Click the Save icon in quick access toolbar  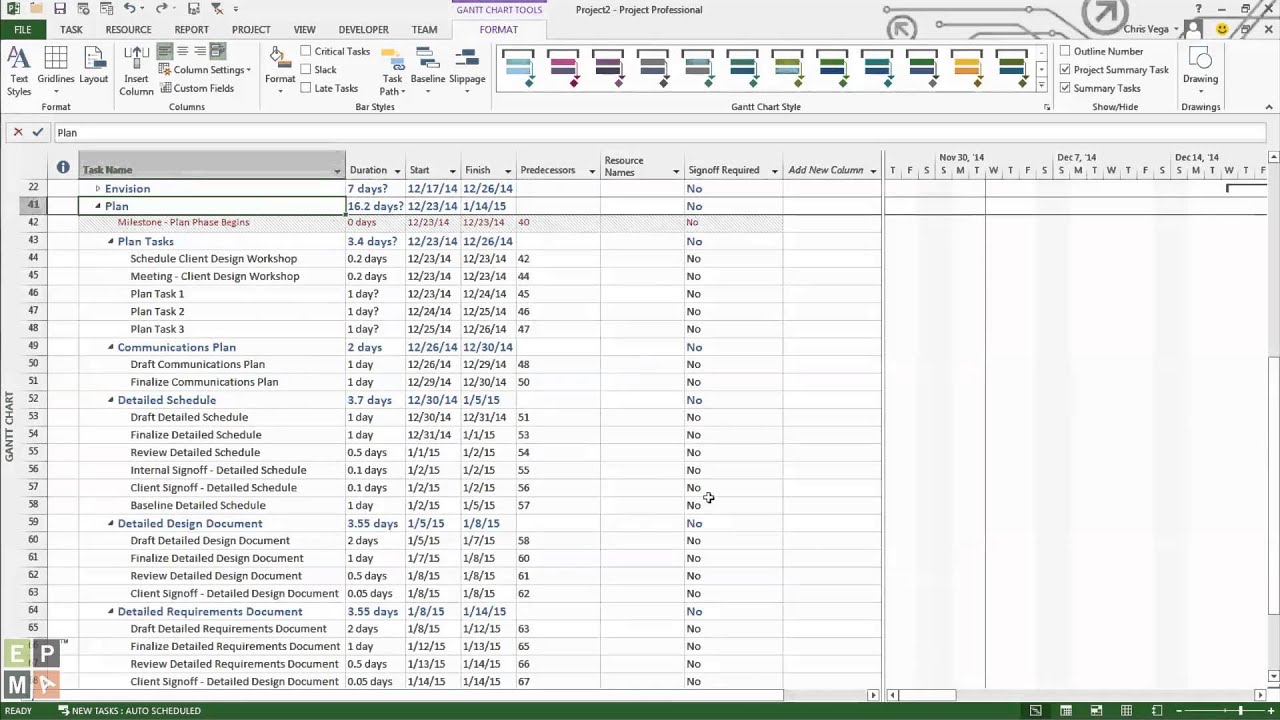tap(60, 9)
